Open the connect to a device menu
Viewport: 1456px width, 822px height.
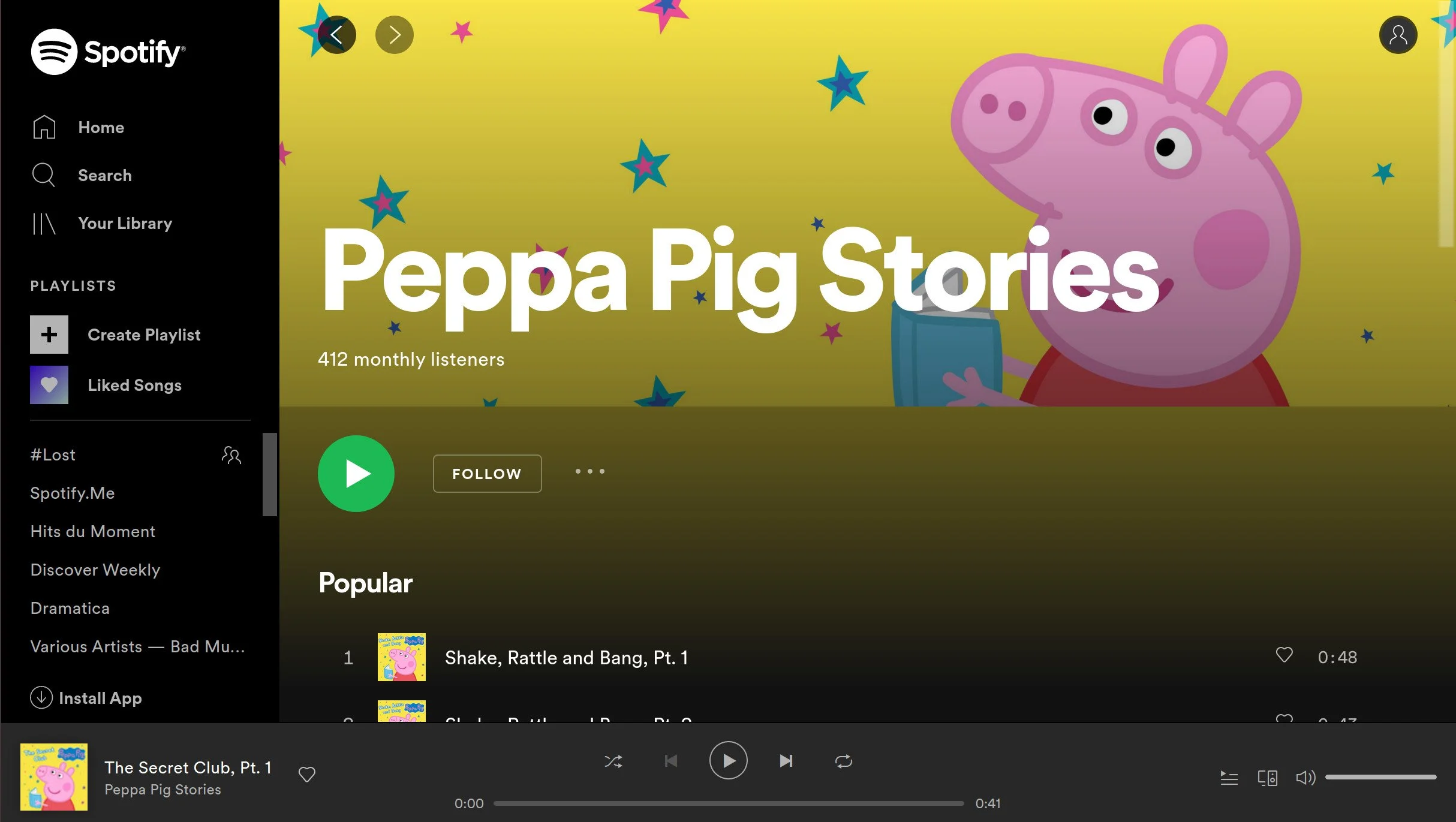(1267, 778)
